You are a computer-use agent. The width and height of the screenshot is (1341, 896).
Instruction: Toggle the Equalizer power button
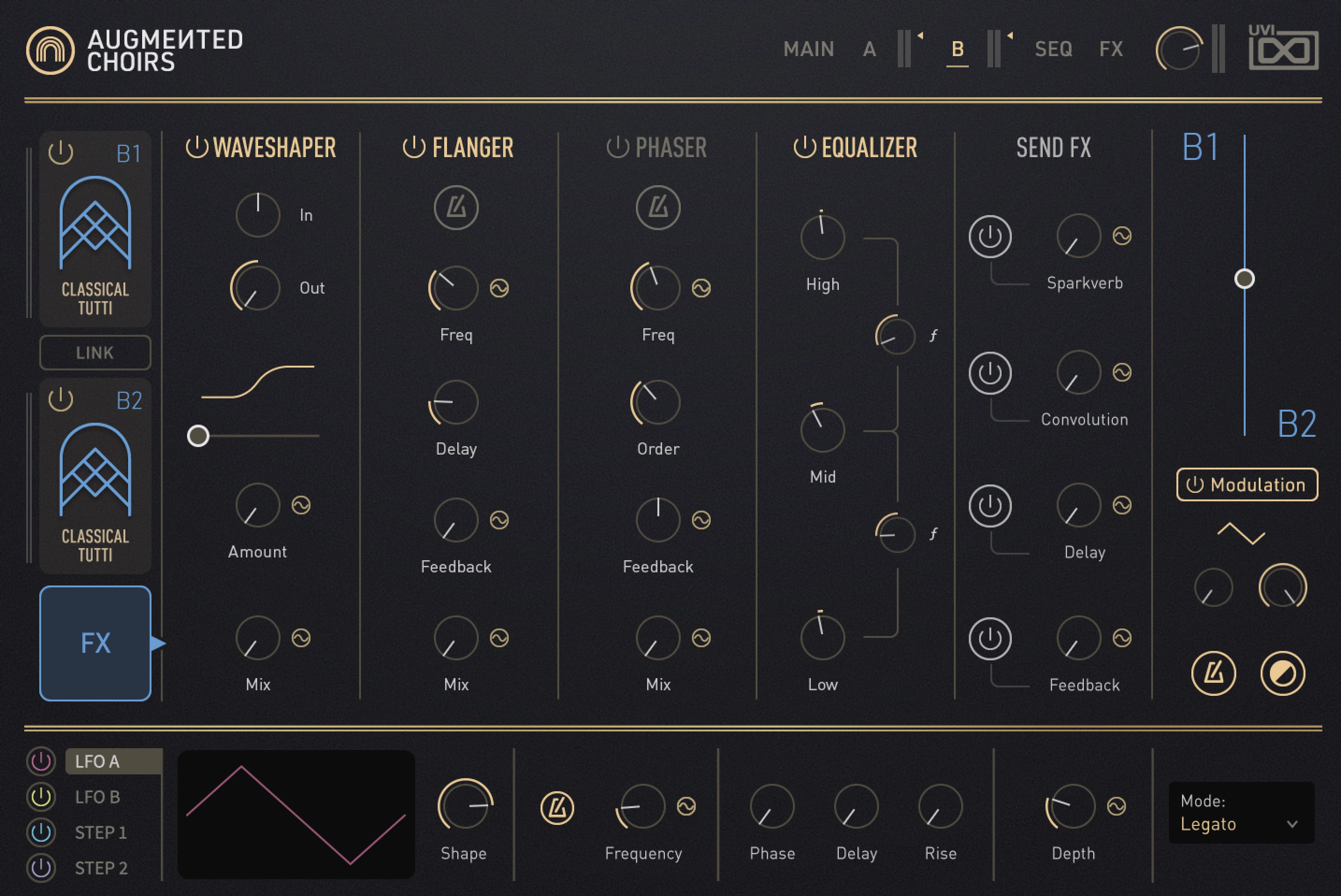point(805,147)
